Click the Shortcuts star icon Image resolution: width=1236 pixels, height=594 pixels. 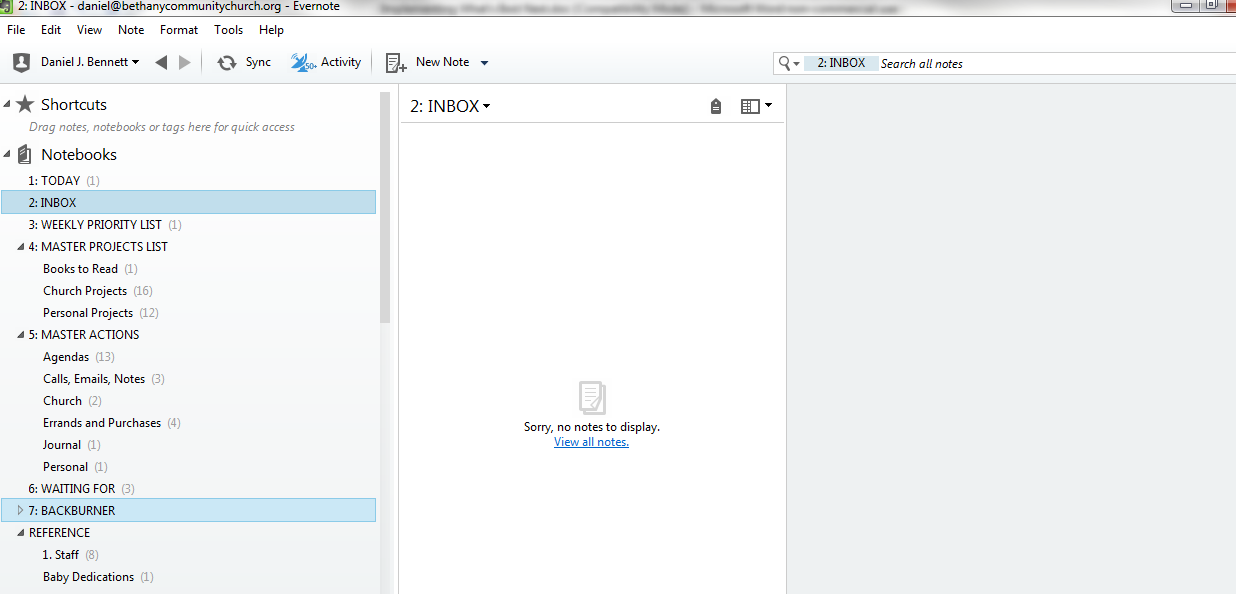25,104
